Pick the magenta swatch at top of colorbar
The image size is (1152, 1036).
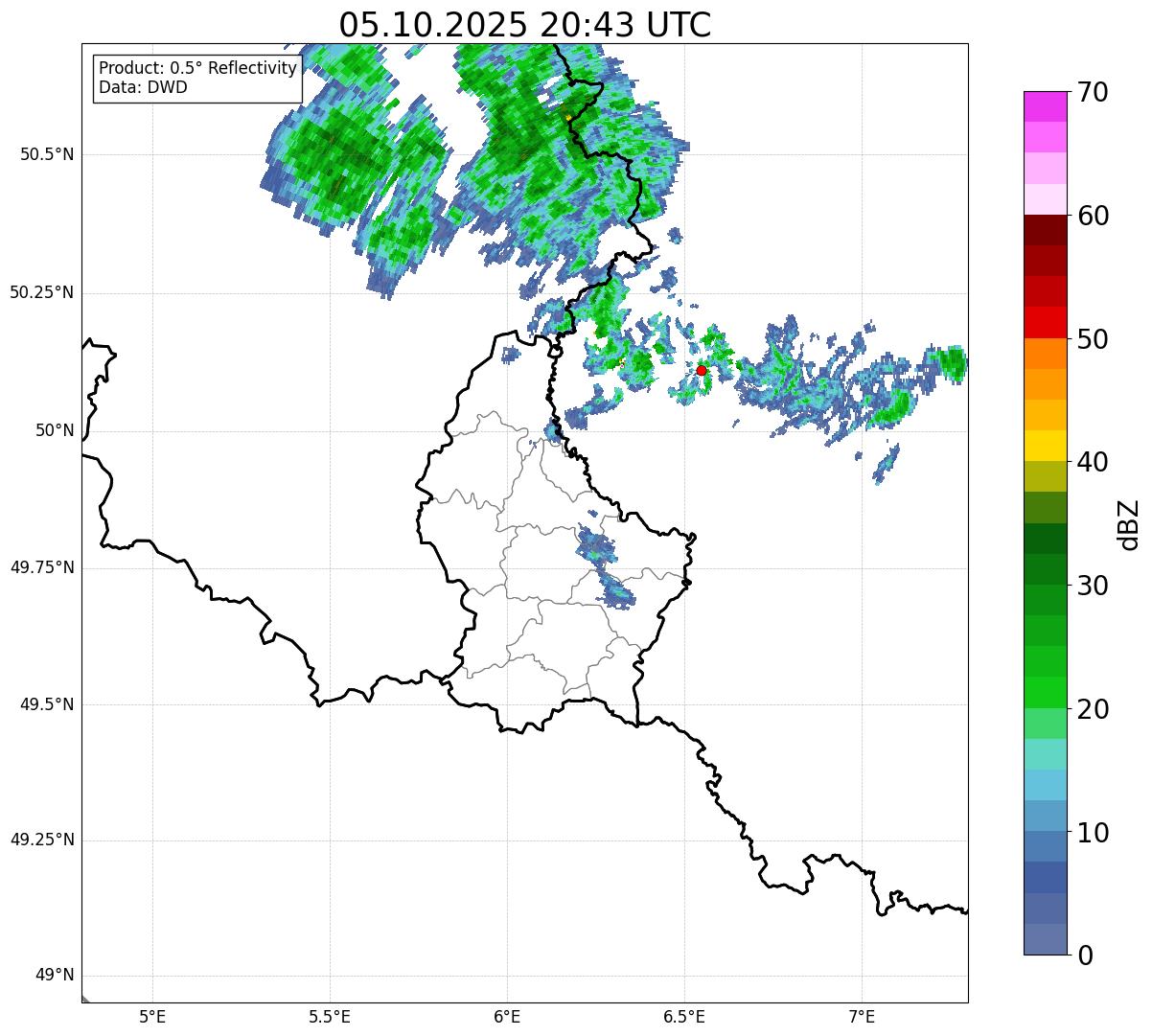click(1046, 106)
